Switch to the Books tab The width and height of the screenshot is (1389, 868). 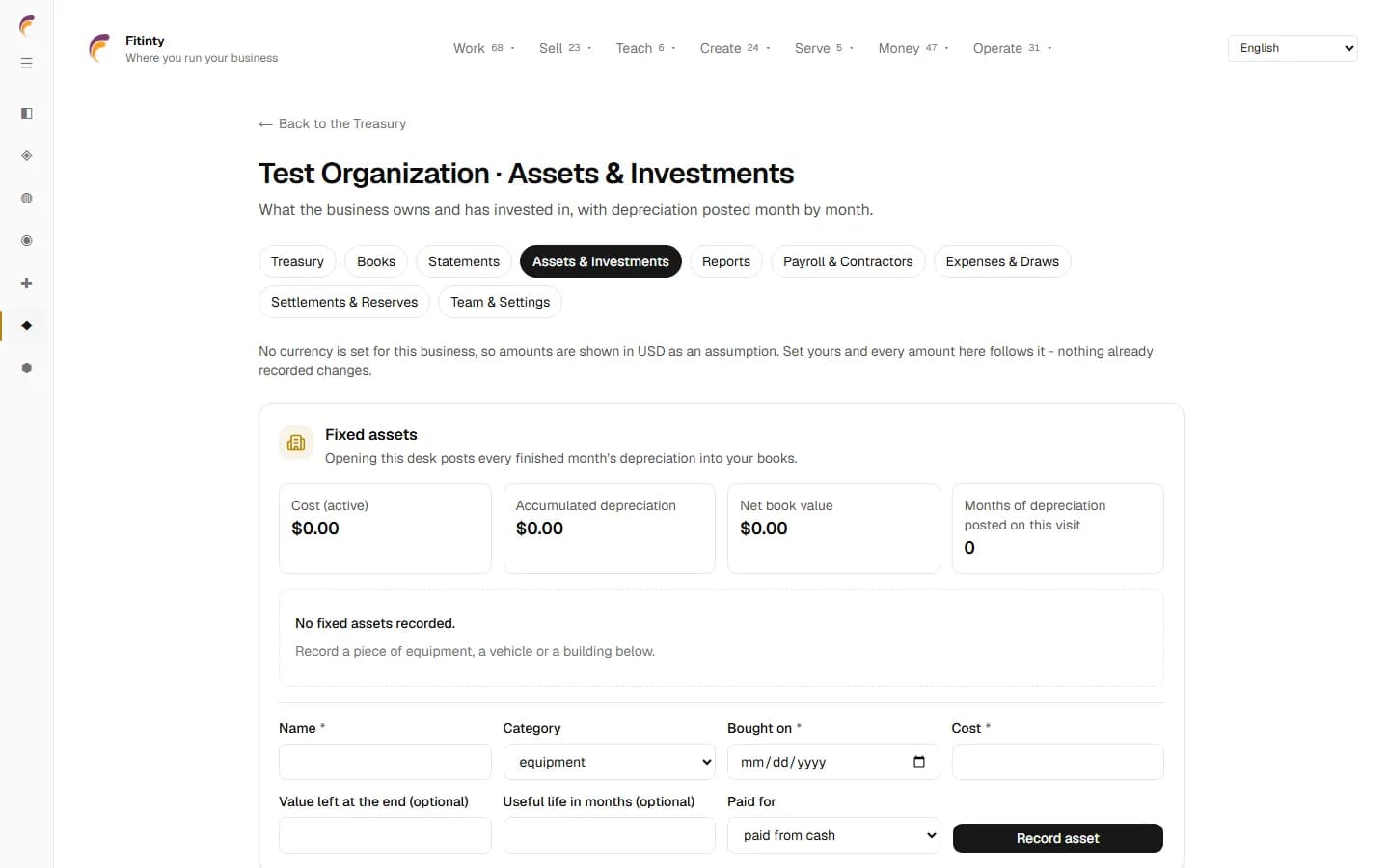point(376,261)
